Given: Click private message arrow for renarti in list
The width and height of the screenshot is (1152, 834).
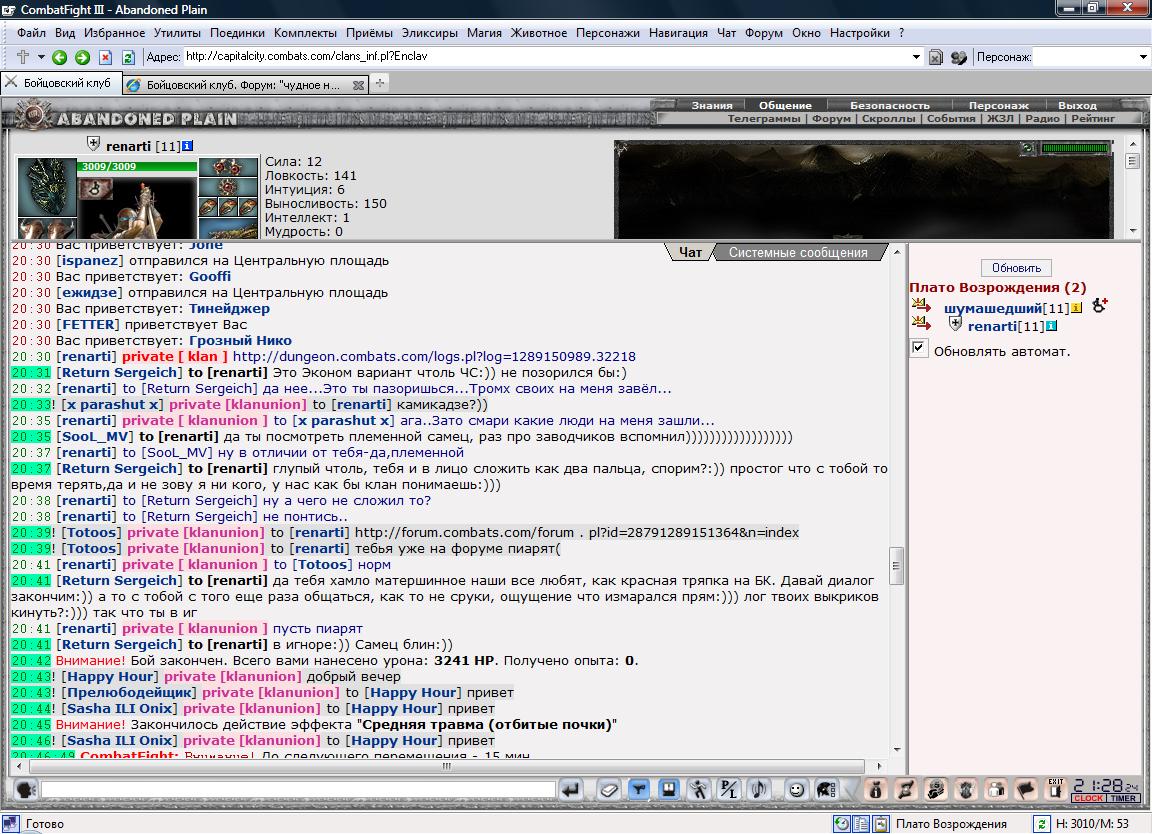Looking at the screenshot, I should point(921,323).
